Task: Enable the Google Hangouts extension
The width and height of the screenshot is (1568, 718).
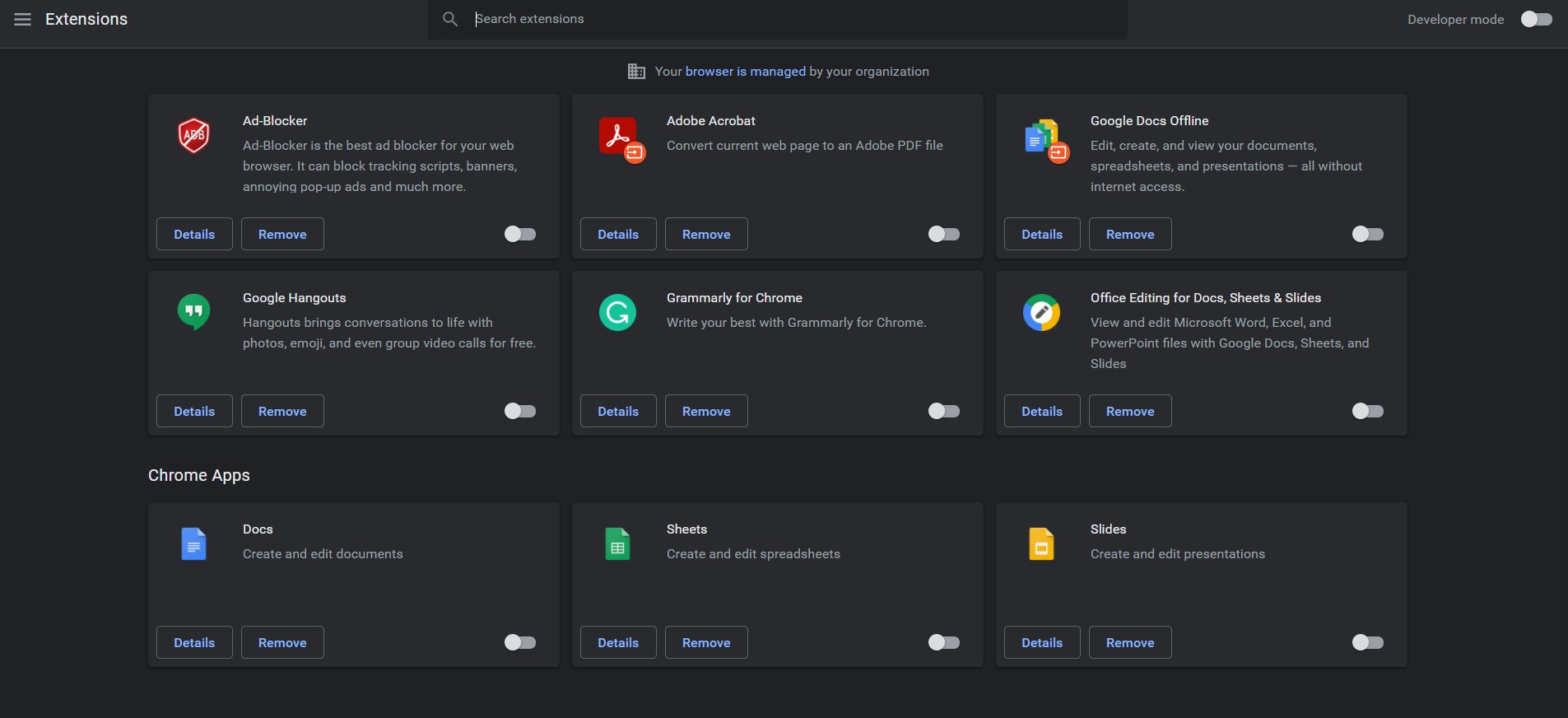Action: click(x=520, y=411)
